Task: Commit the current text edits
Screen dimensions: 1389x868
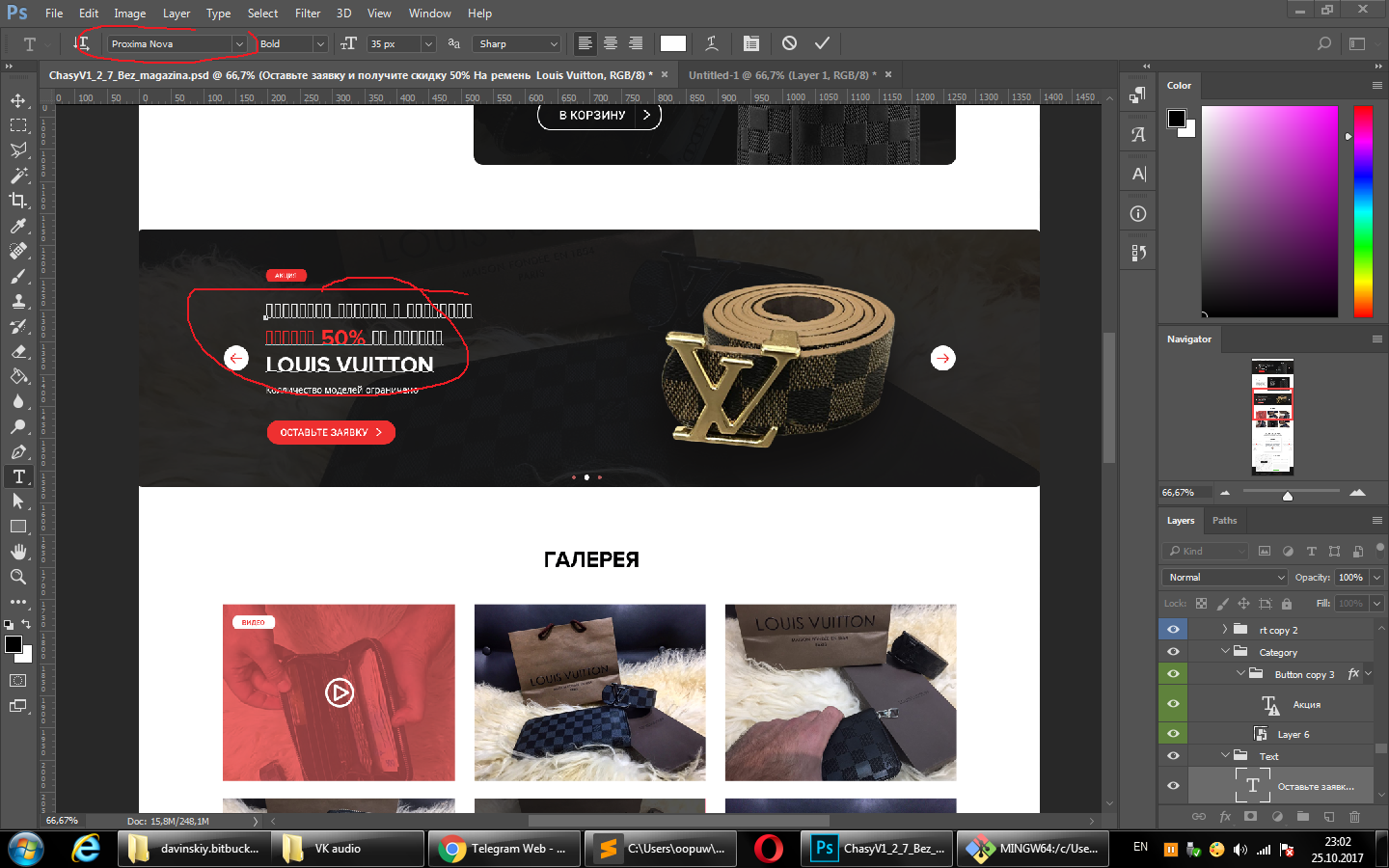Action: (x=822, y=43)
